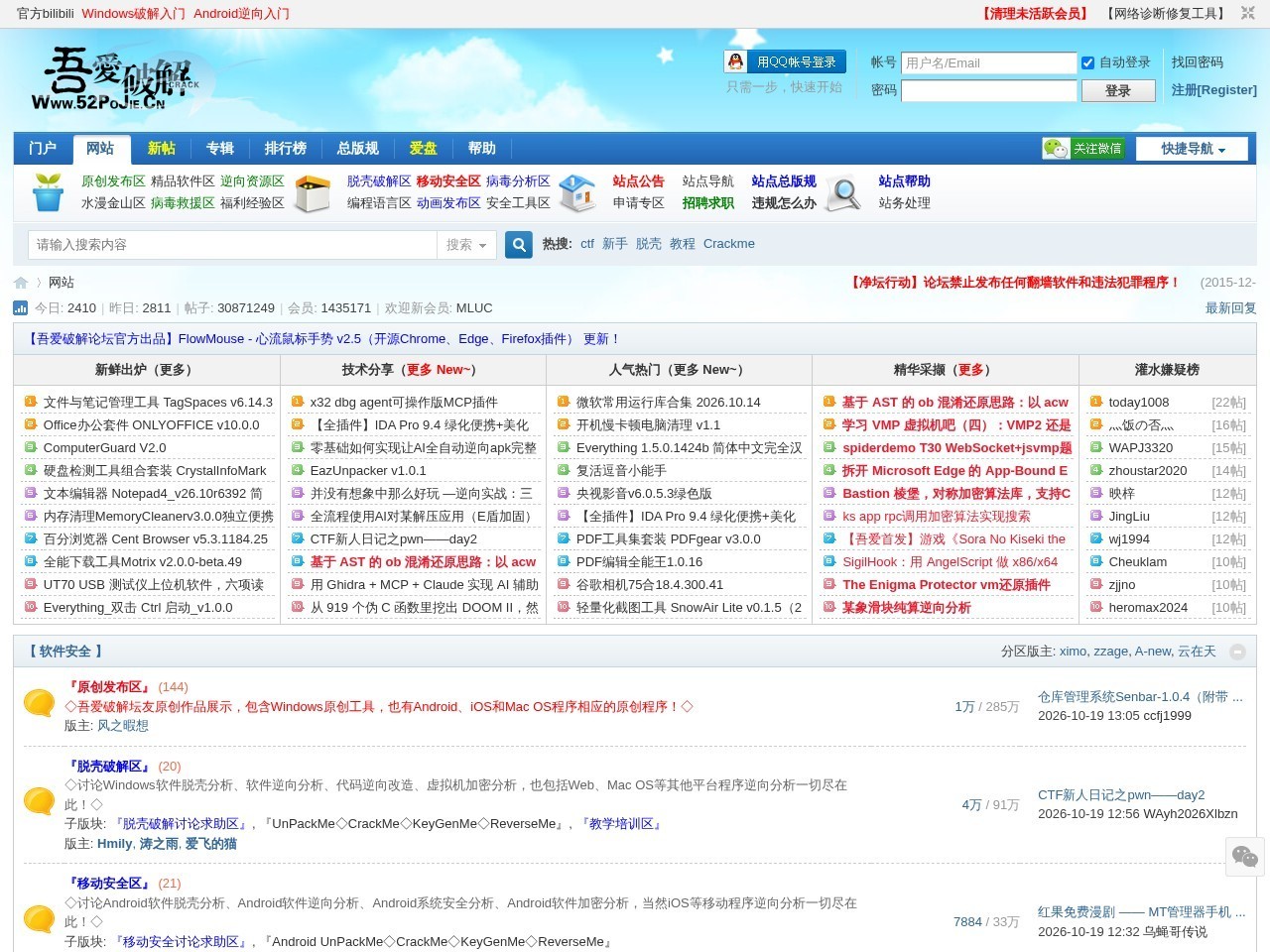Open the 注册[Register] link

coord(1213,90)
